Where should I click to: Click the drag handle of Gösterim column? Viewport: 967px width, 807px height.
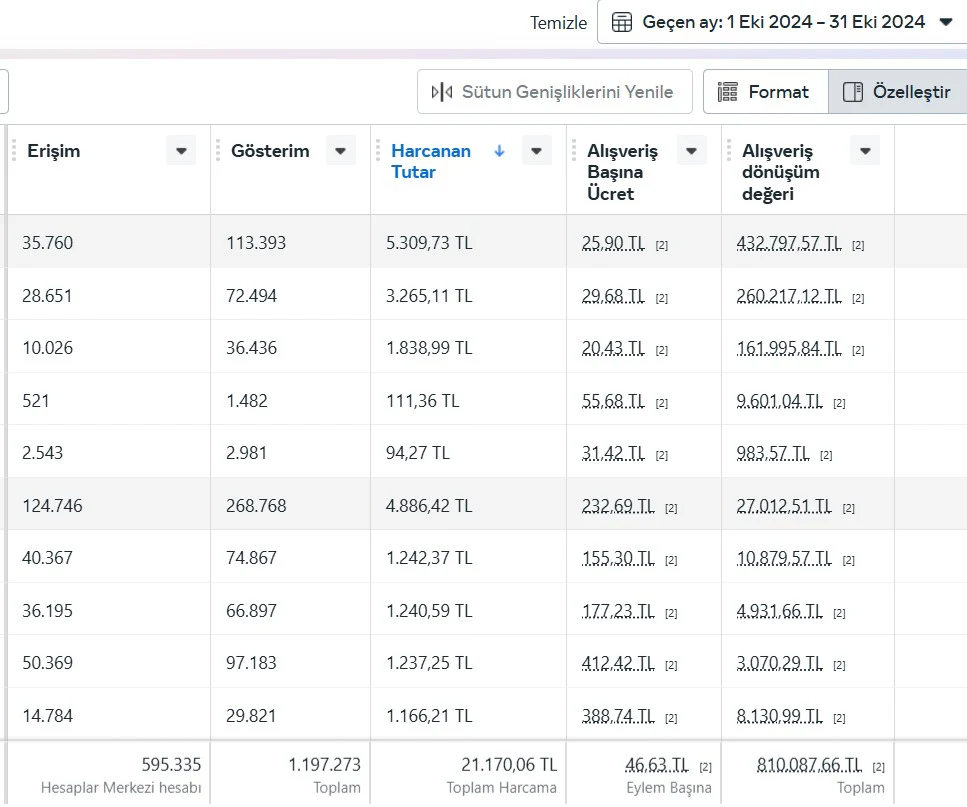click(218, 151)
